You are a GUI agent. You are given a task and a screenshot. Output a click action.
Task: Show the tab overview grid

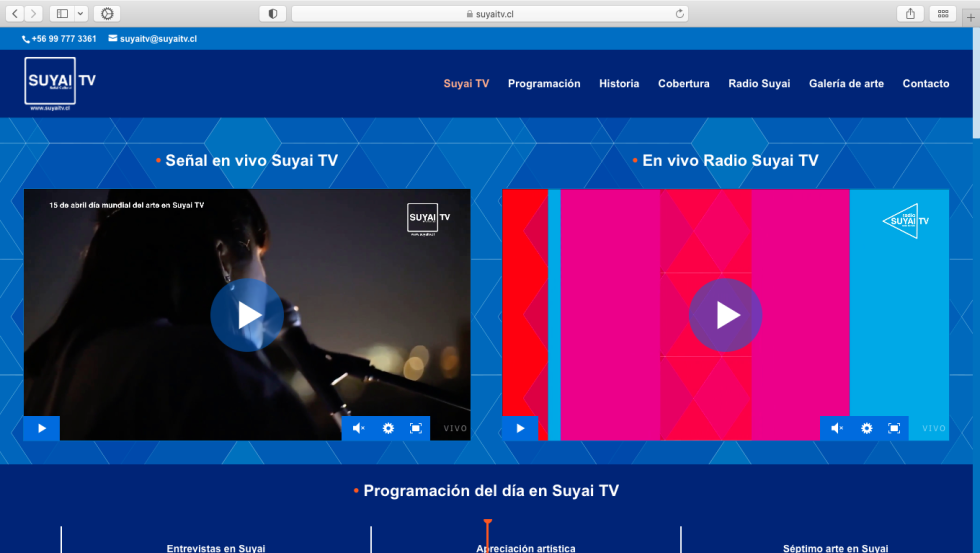pyautogui.click(x=942, y=14)
